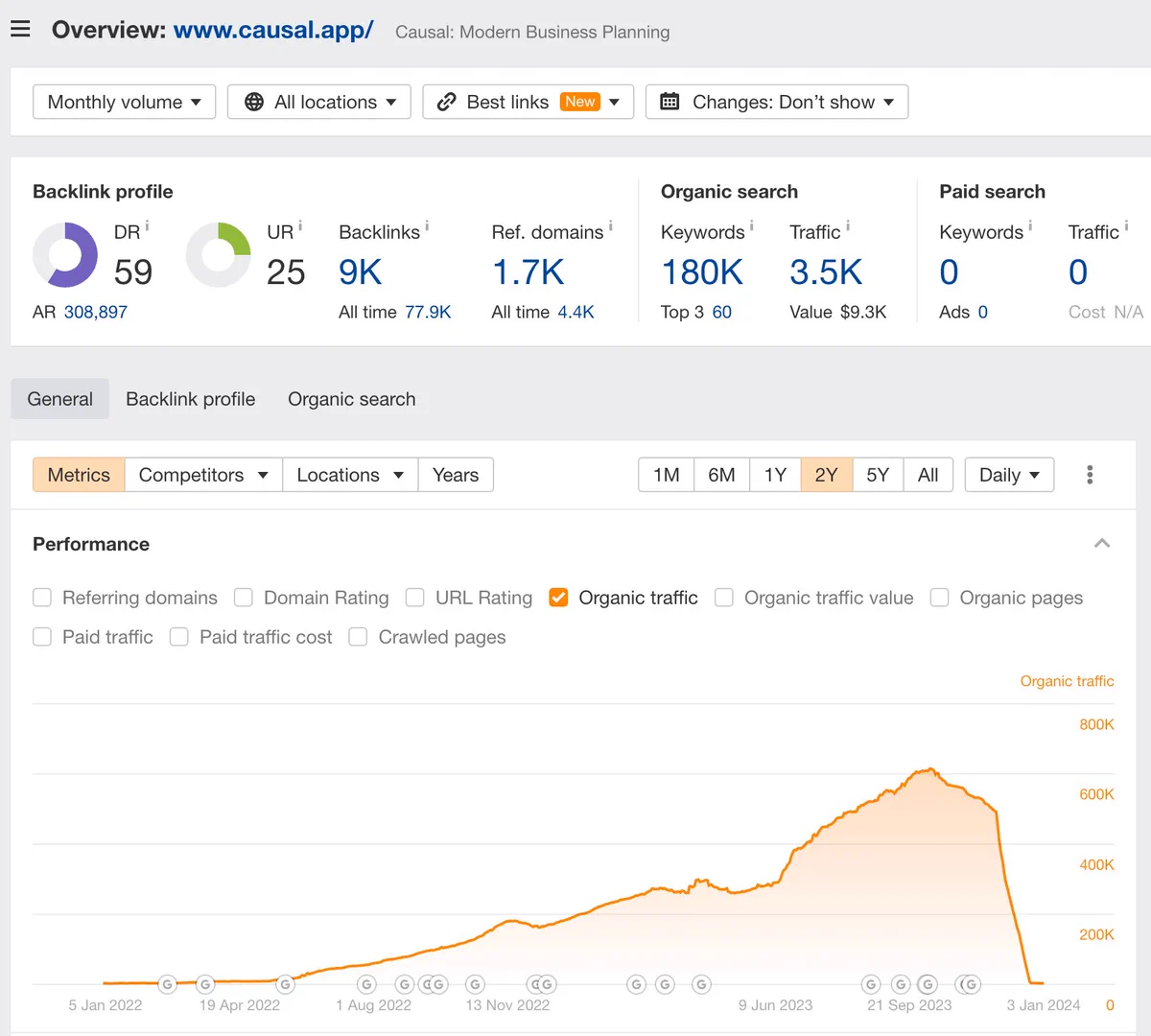1151x1036 pixels.
Task: Open the Locations dropdown
Action: (x=350, y=475)
